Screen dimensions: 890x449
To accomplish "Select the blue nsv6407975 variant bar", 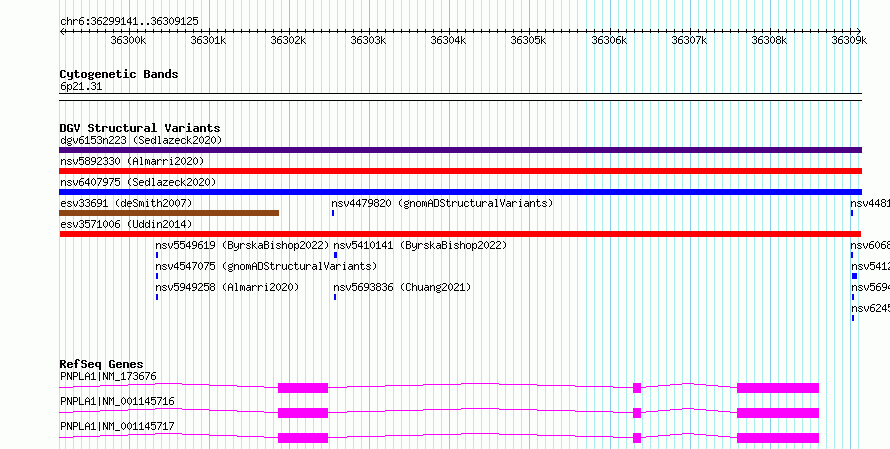I will [460, 192].
